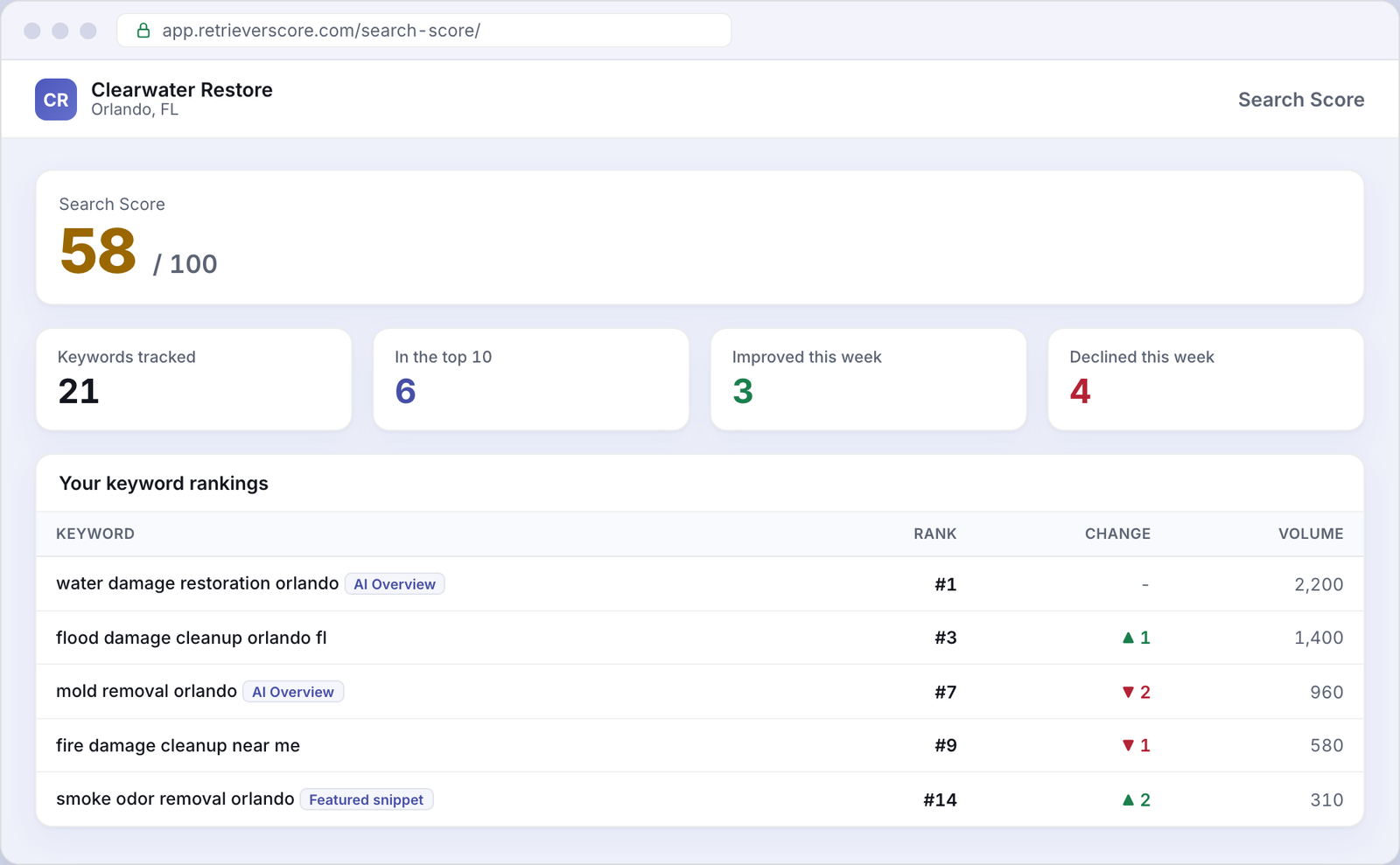
Task: Sort by the CHANGE column header
Action: coord(1117,534)
